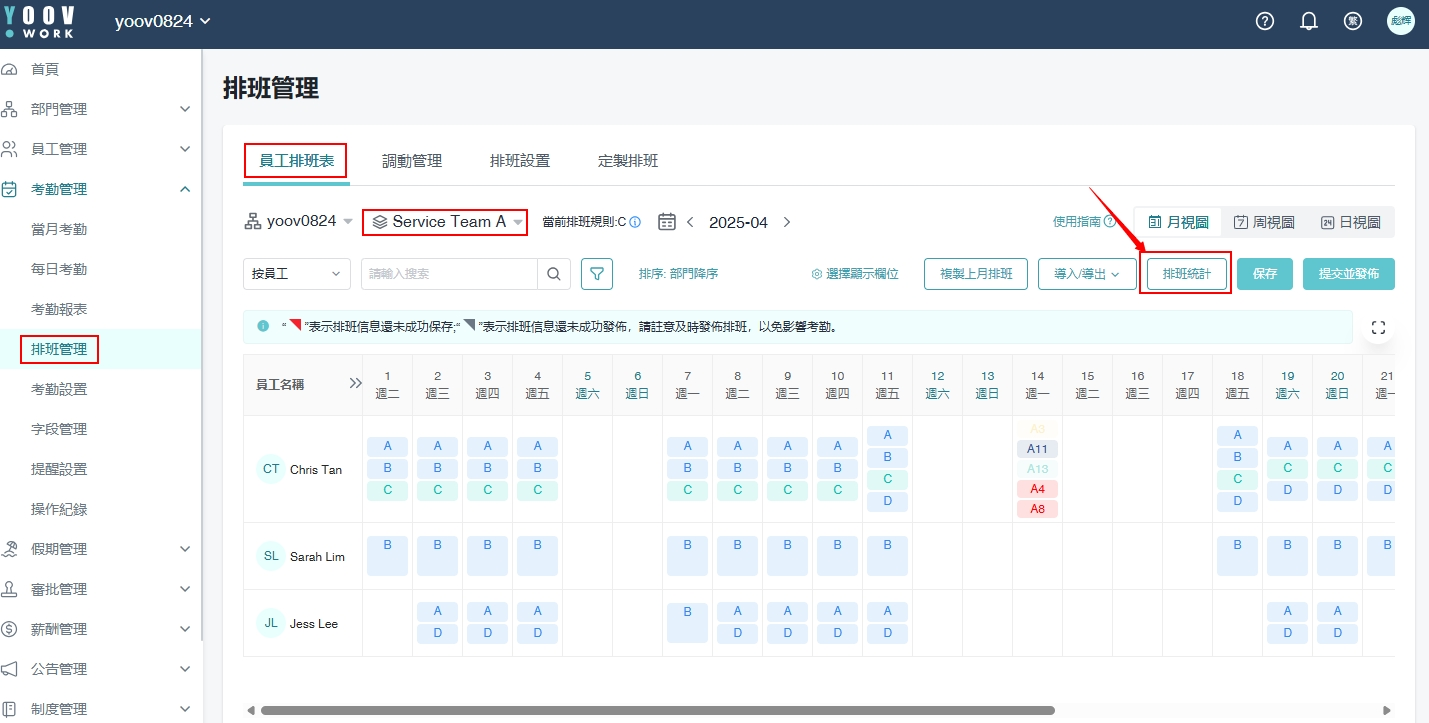
Task: Click the 提交並發佈 button
Action: click(x=1348, y=274)
